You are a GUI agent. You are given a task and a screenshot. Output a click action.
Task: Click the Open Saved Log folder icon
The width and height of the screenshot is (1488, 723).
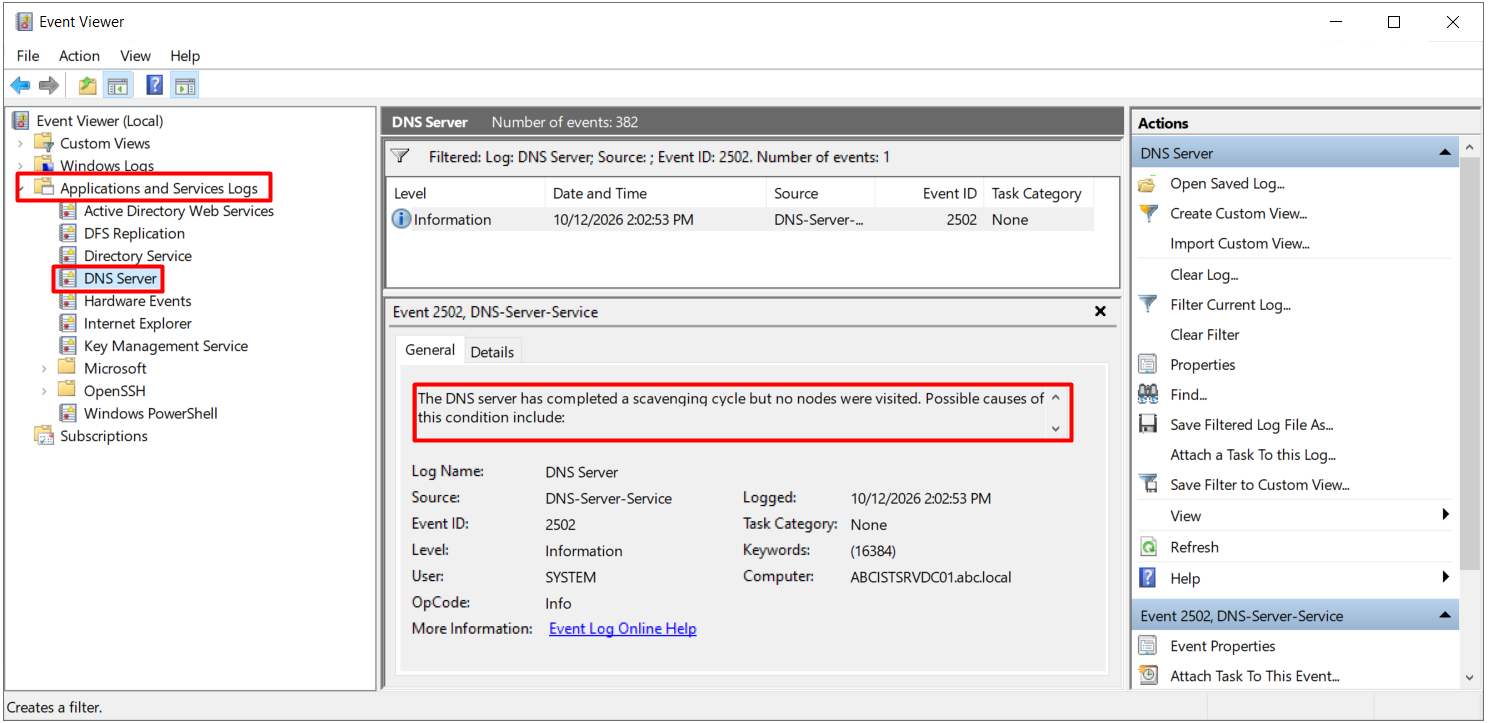tap(1148, 184)
